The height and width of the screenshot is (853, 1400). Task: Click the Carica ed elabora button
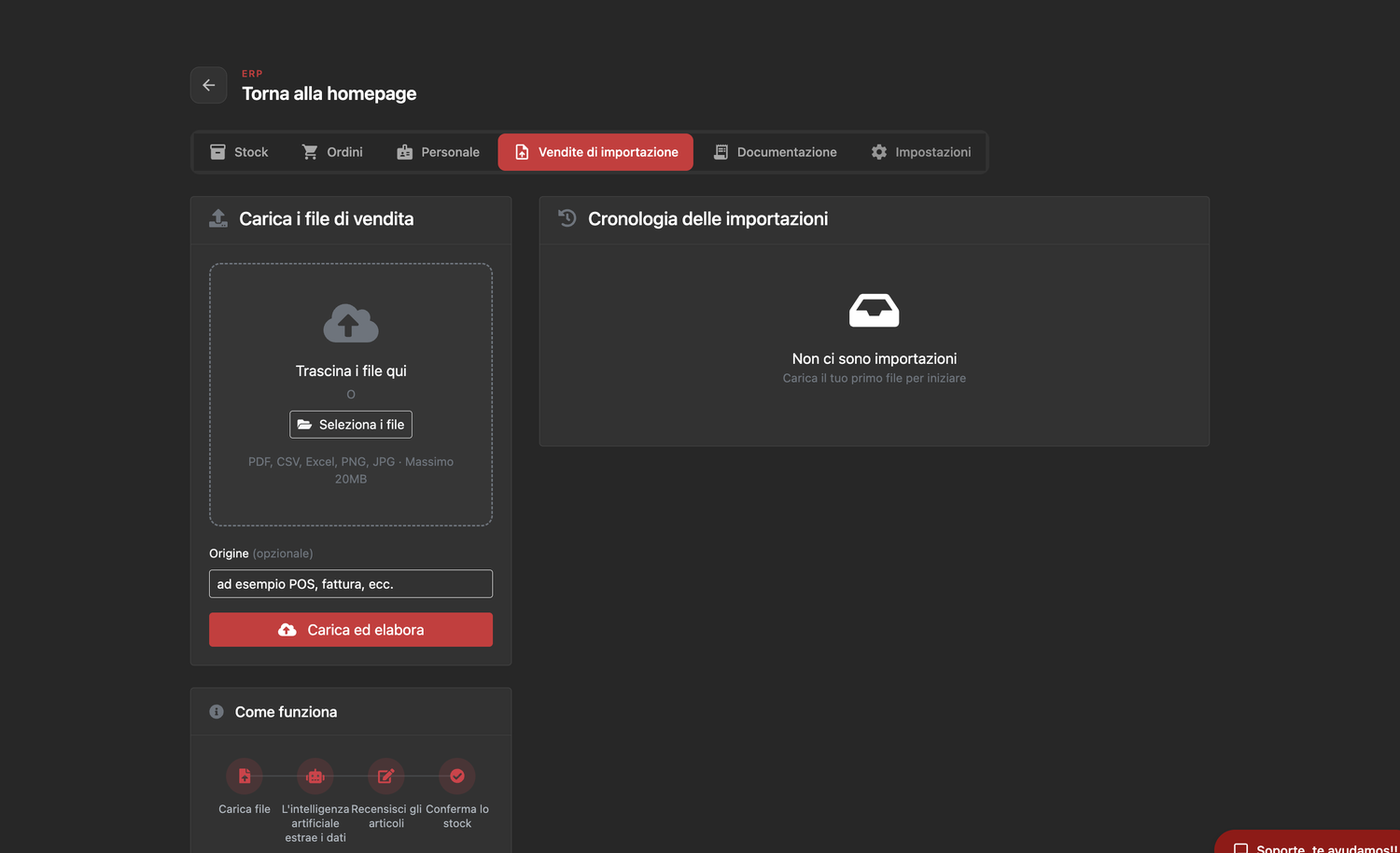click(x=351, y=630)
